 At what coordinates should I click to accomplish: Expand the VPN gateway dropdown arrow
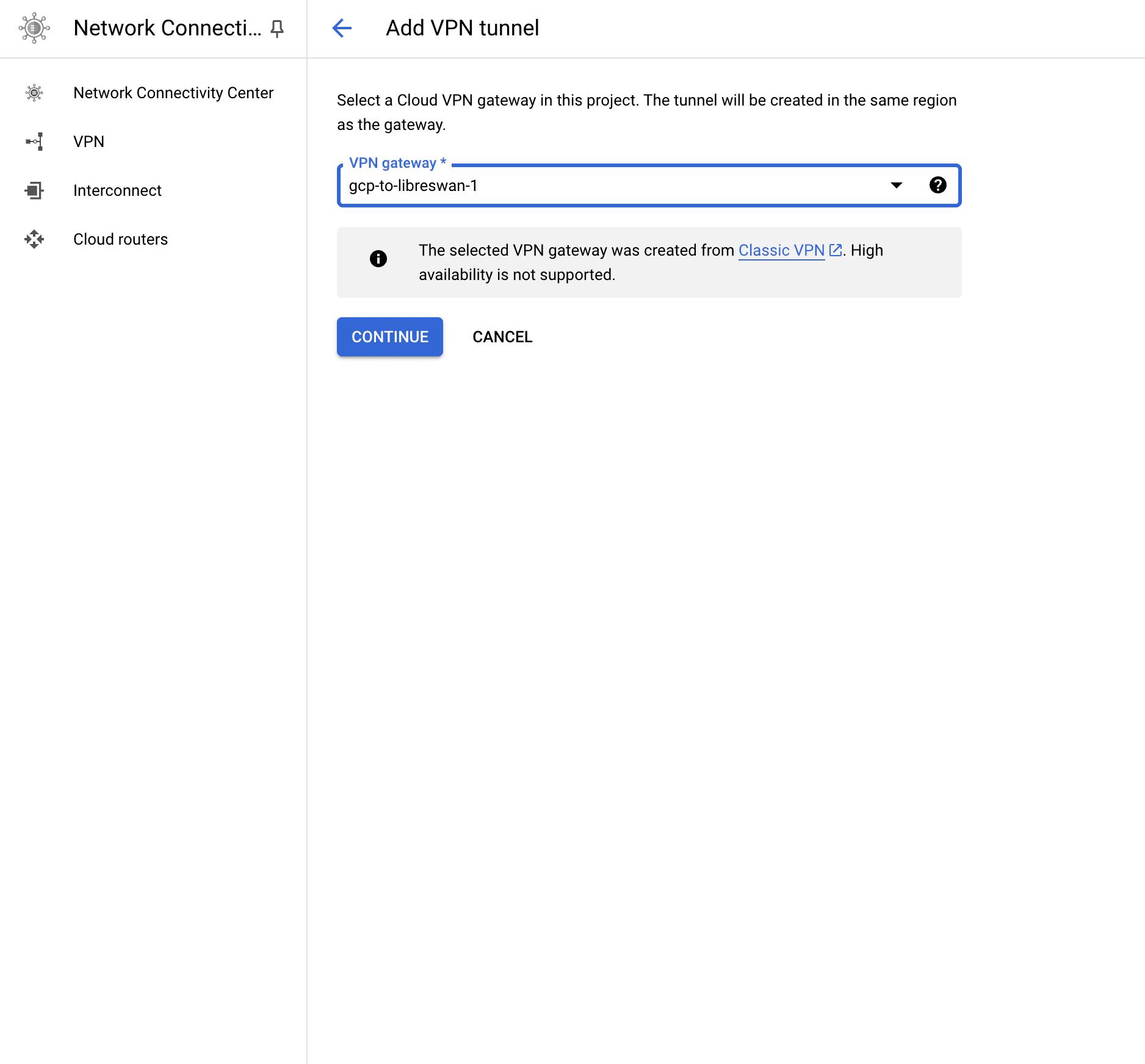[x=896, y=185]
